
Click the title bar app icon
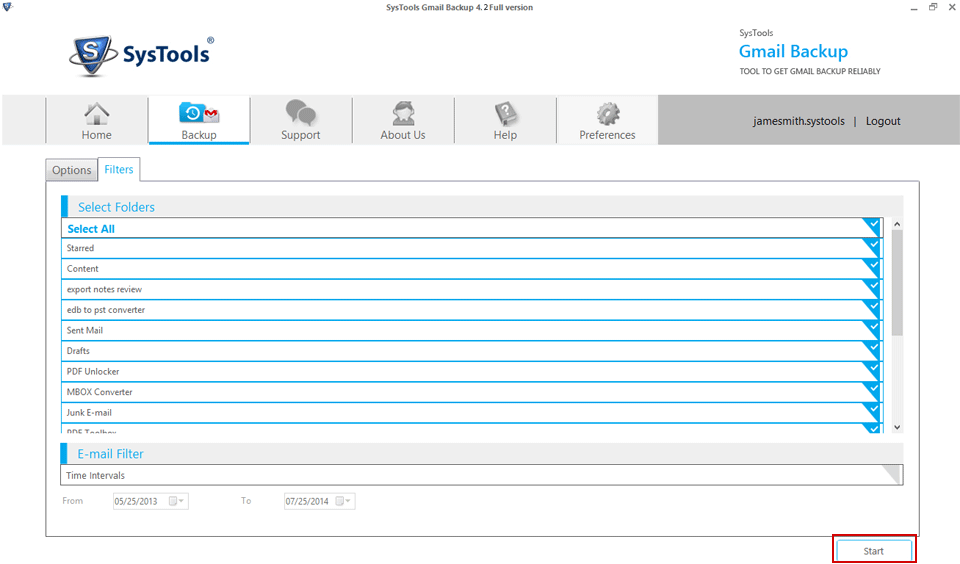point(7,7)
